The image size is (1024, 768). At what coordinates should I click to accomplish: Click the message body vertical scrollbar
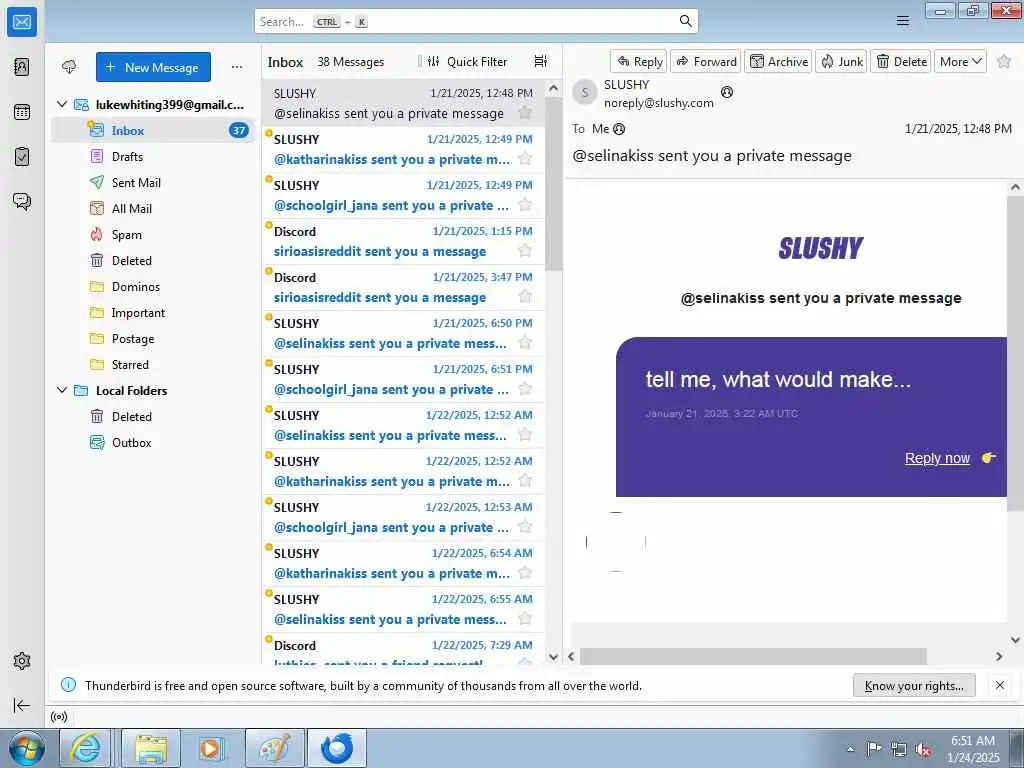click(1016, 353)
